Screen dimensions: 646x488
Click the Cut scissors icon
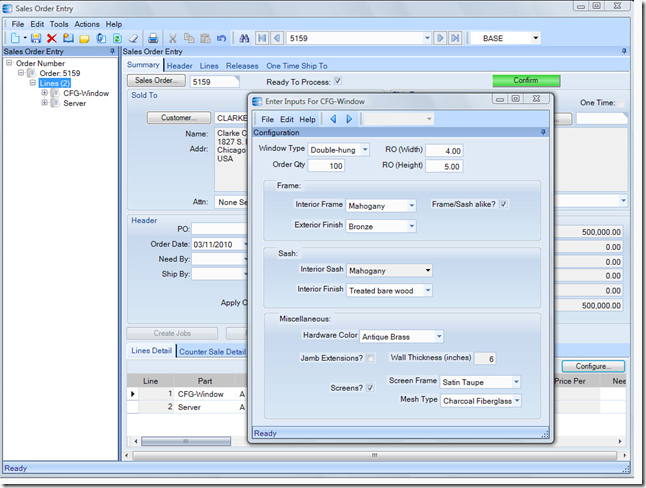[173, 38]
